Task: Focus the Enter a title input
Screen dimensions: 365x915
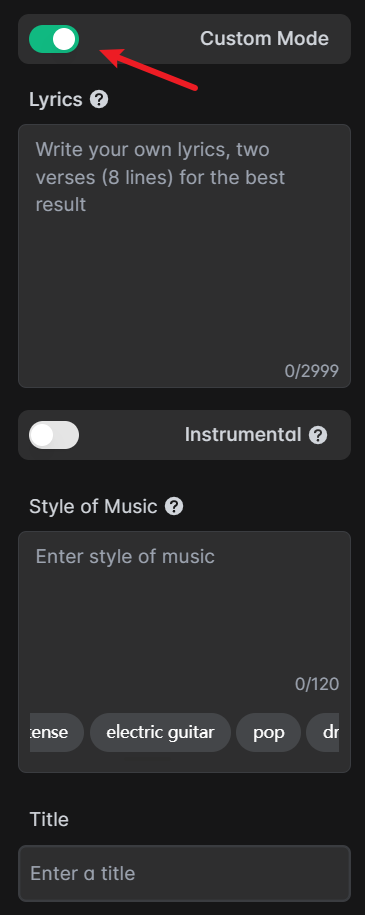Action: coord(184,873)
